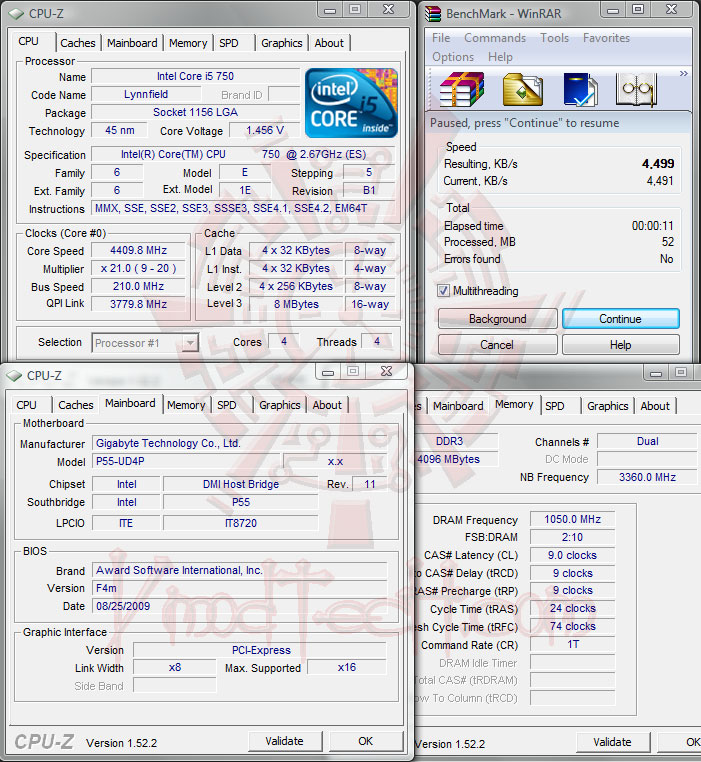
Task: Click the Bus Speed 210.0 MHz value
Action: coord(139,286)
